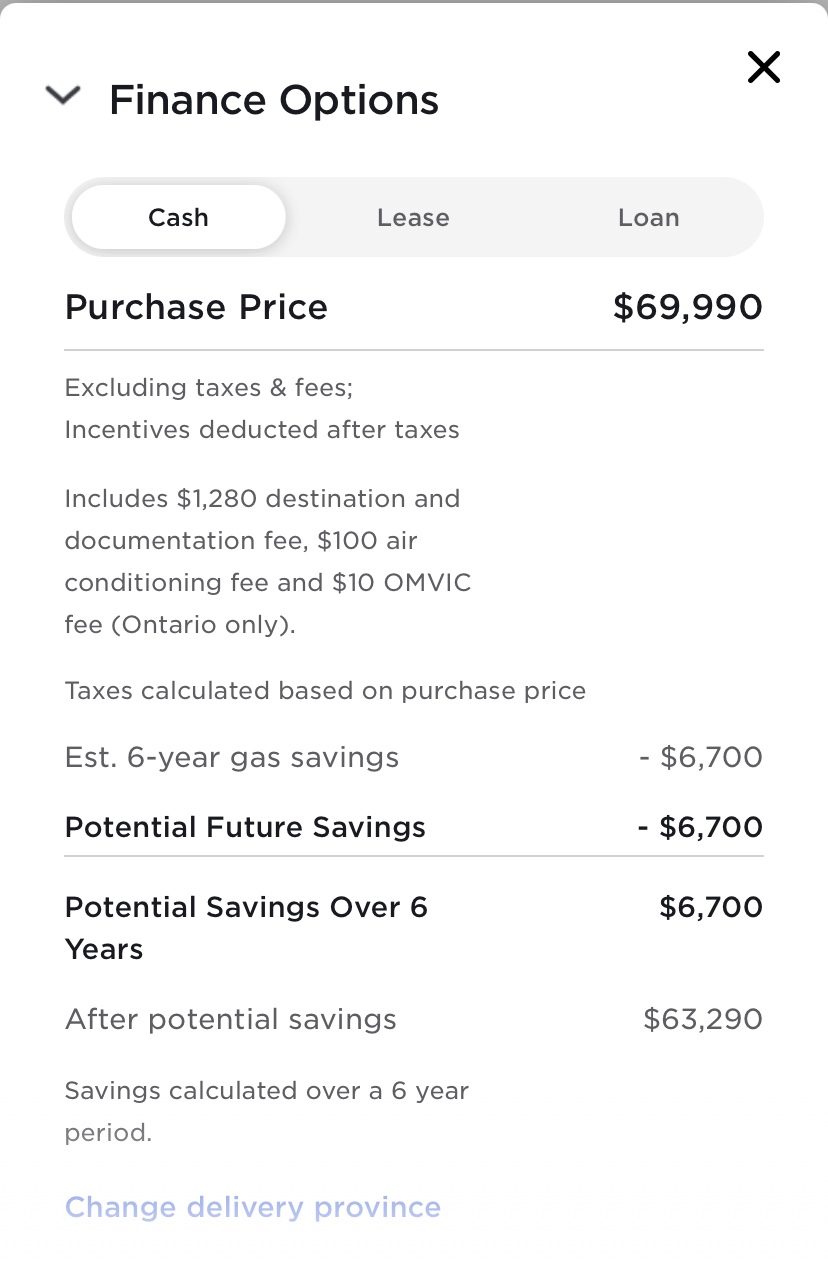Click the Change delivery province link

click(x=253, y=1207)
